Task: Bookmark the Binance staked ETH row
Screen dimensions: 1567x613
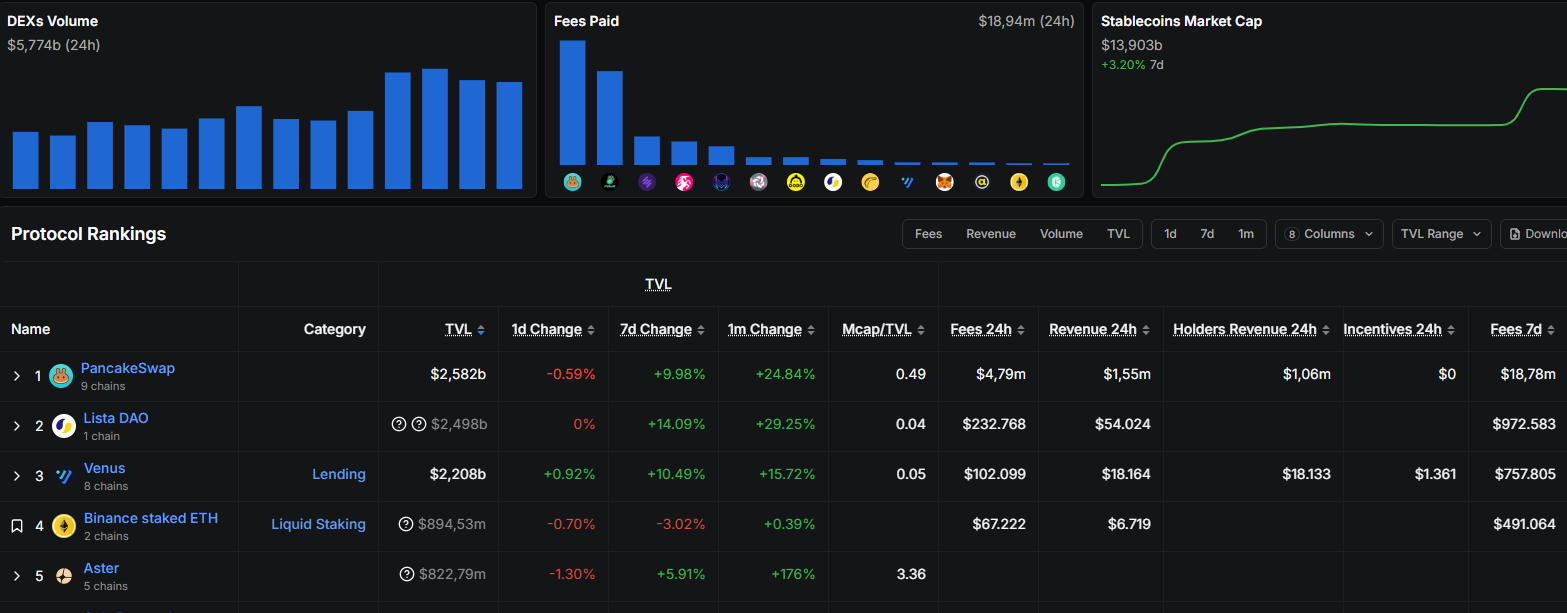Action: tap(17, 526)
